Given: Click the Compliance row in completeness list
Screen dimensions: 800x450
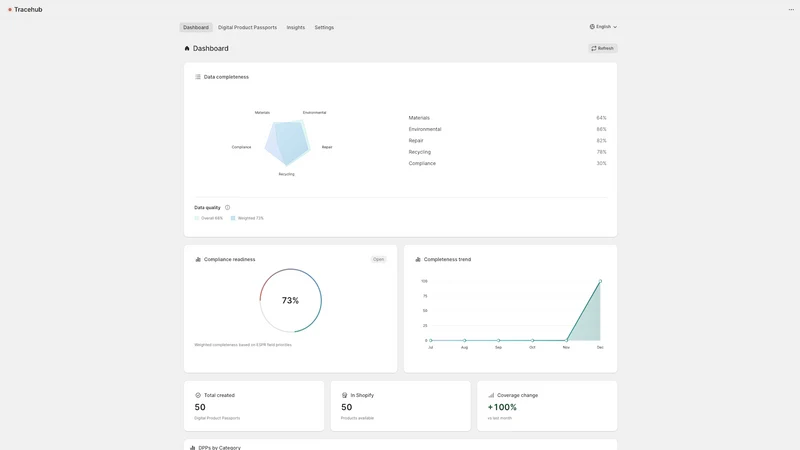Looking at the screenshot, I should pos(508,163).
